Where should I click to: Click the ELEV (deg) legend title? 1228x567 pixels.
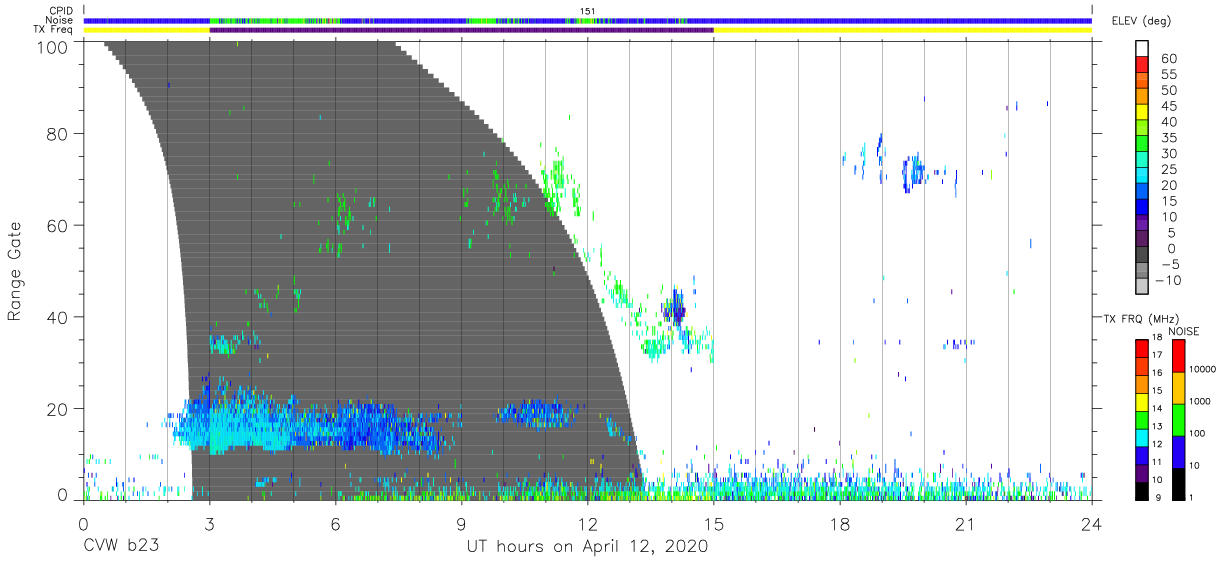1140,21
